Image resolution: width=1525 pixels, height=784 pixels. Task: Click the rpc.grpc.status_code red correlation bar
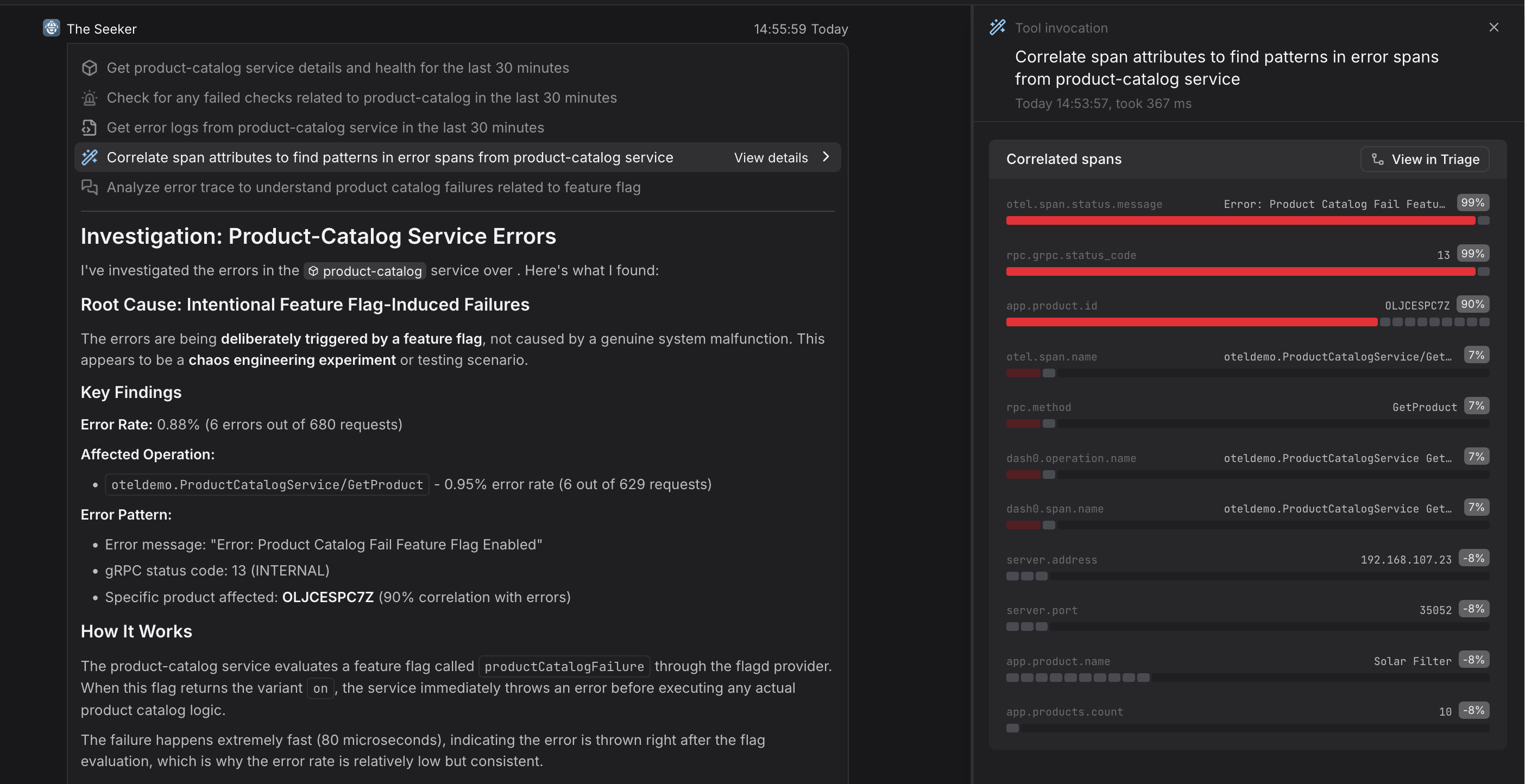pos(1240,271)
